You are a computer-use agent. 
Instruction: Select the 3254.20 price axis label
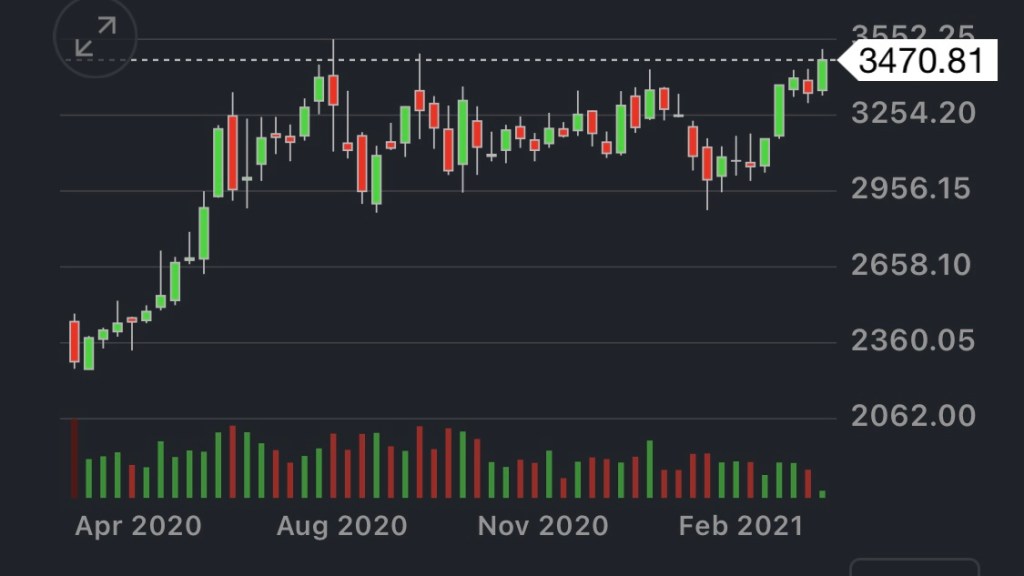click(913, 112)
